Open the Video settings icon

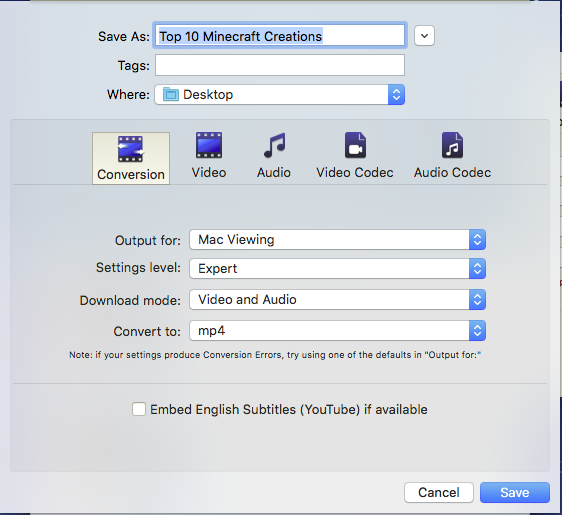pyautogui.click(x=209, y=145)
